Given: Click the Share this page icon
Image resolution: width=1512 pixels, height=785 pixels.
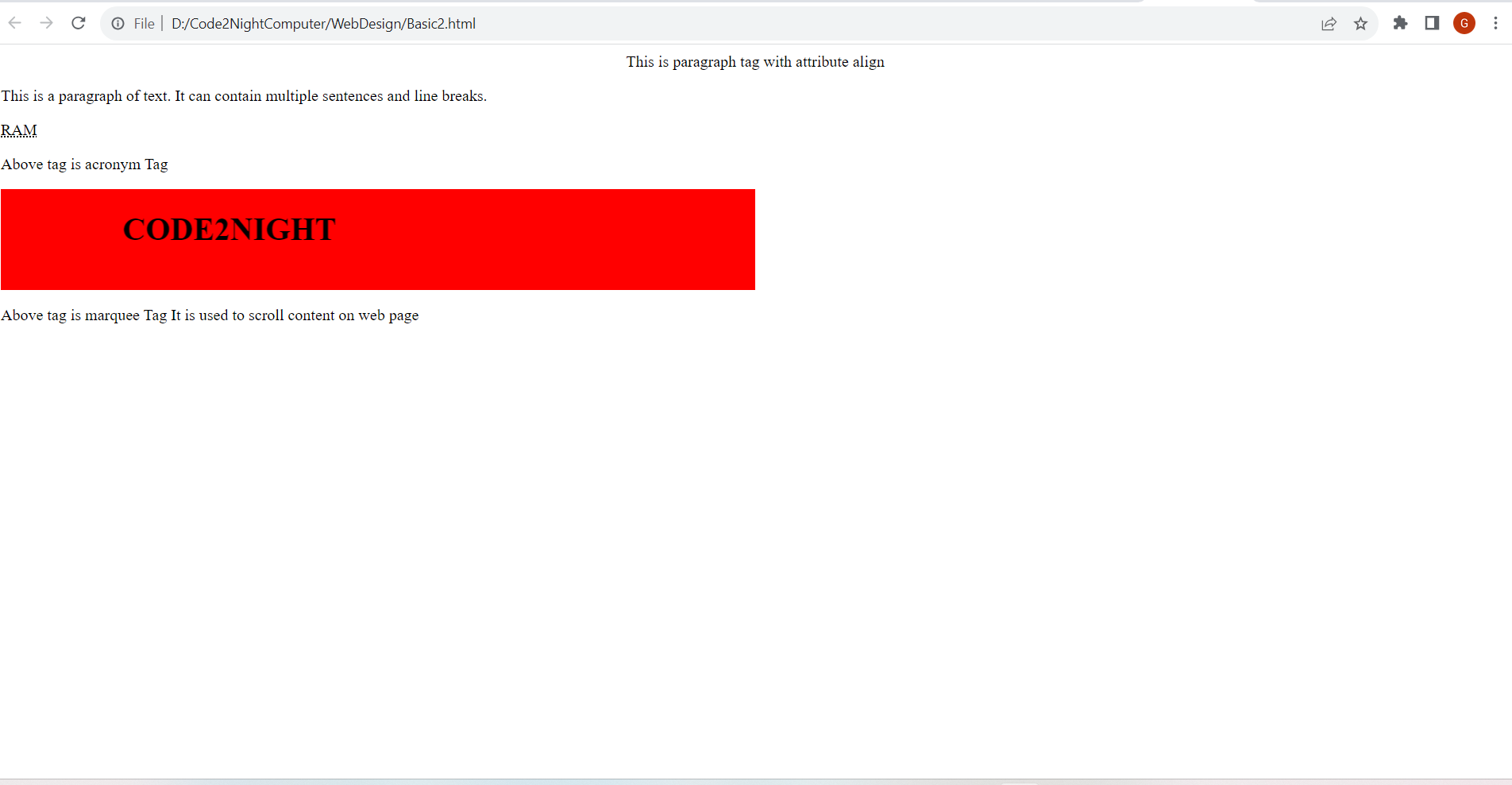Looking at the screenshot, I should [x=1329, y=24].
